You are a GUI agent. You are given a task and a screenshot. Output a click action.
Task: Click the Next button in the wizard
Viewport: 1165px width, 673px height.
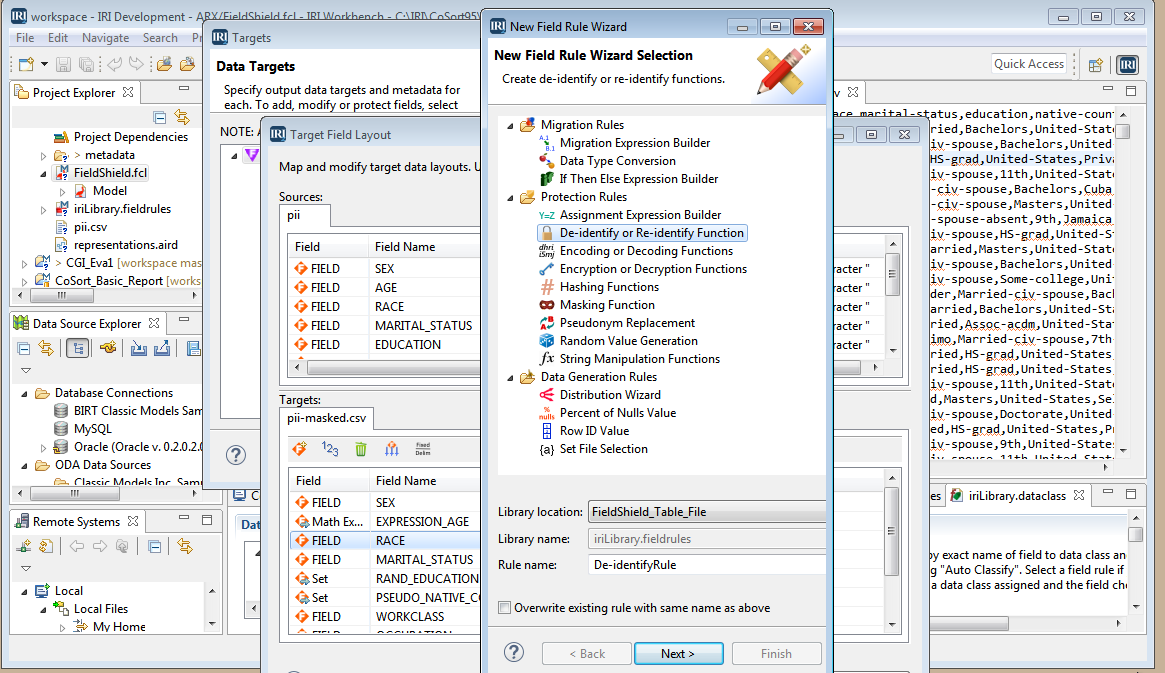678,652
